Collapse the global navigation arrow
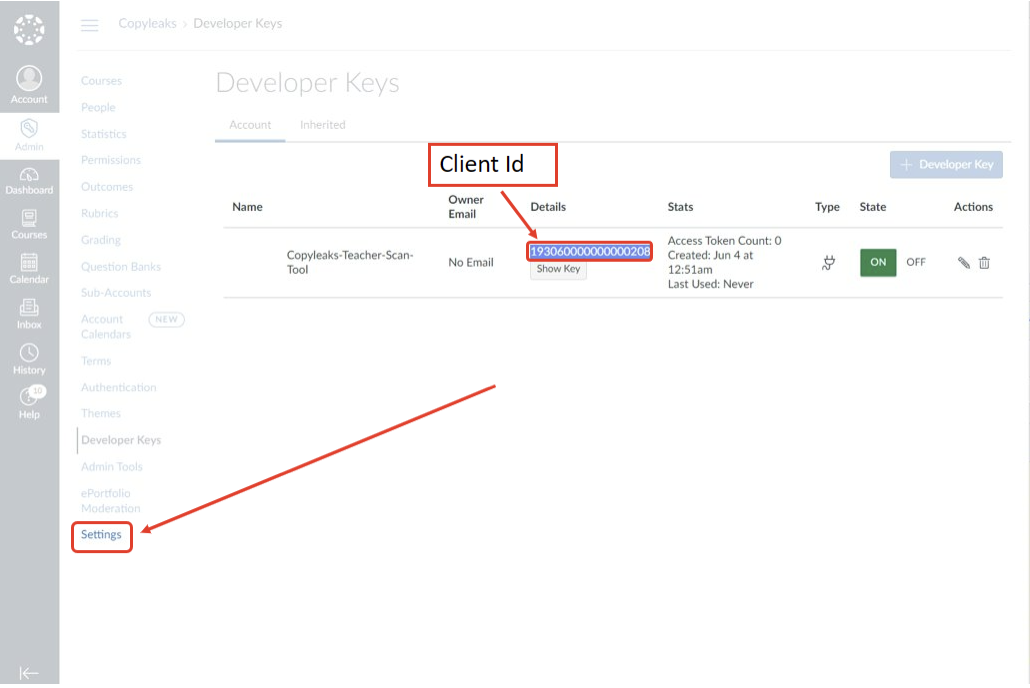The width and height of the screenshot is (1030, 688). tap(29, 673)
